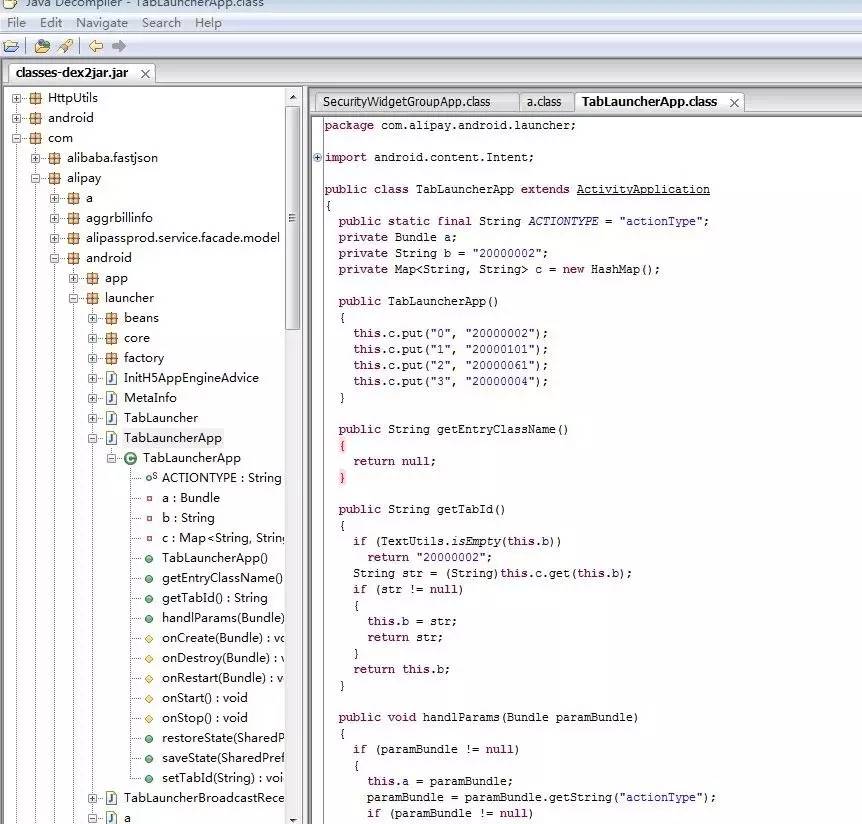Select getTabId() method in the tree
862x824 pixels.
point(214,598)
